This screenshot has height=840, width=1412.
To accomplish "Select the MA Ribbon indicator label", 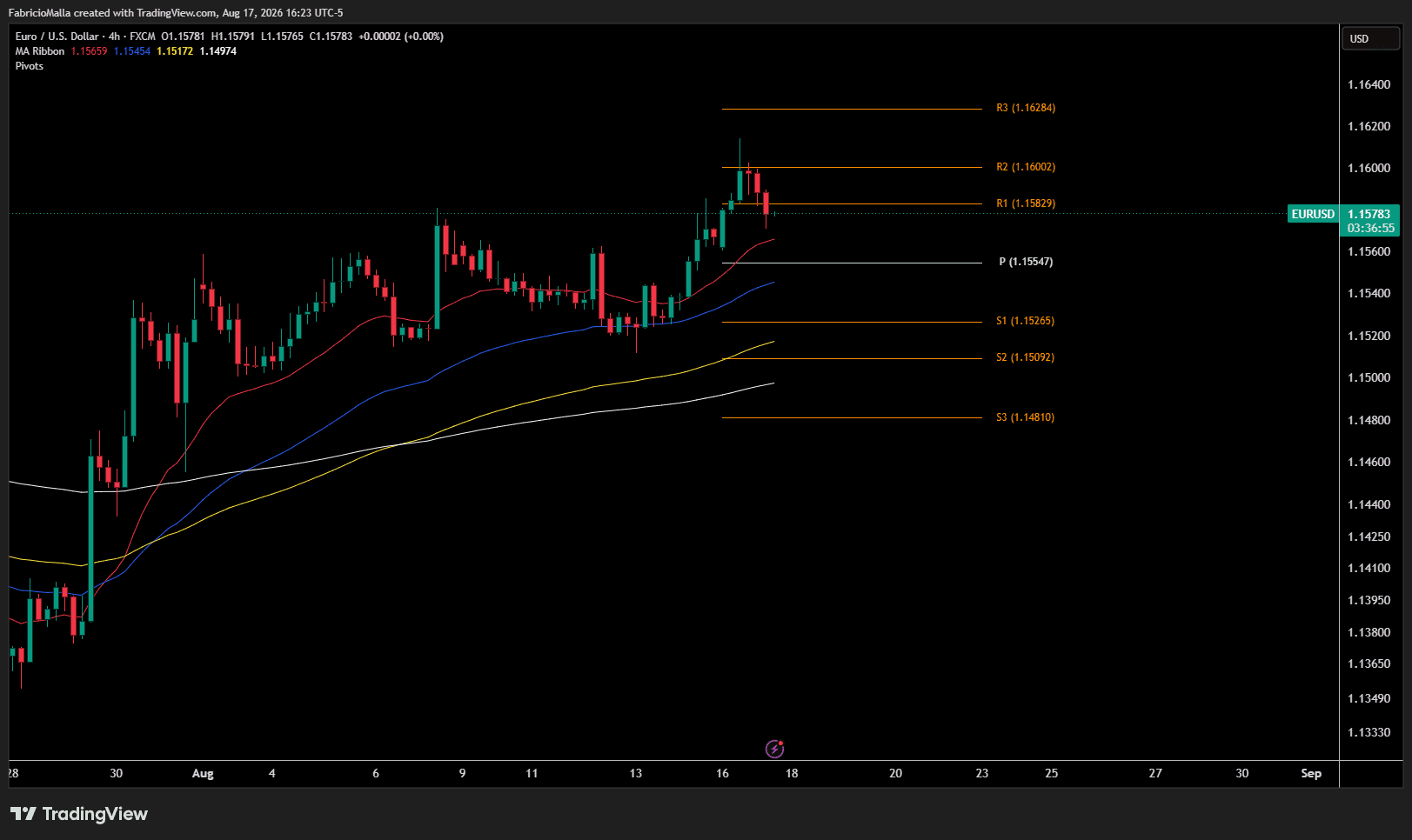I will 40,51.
